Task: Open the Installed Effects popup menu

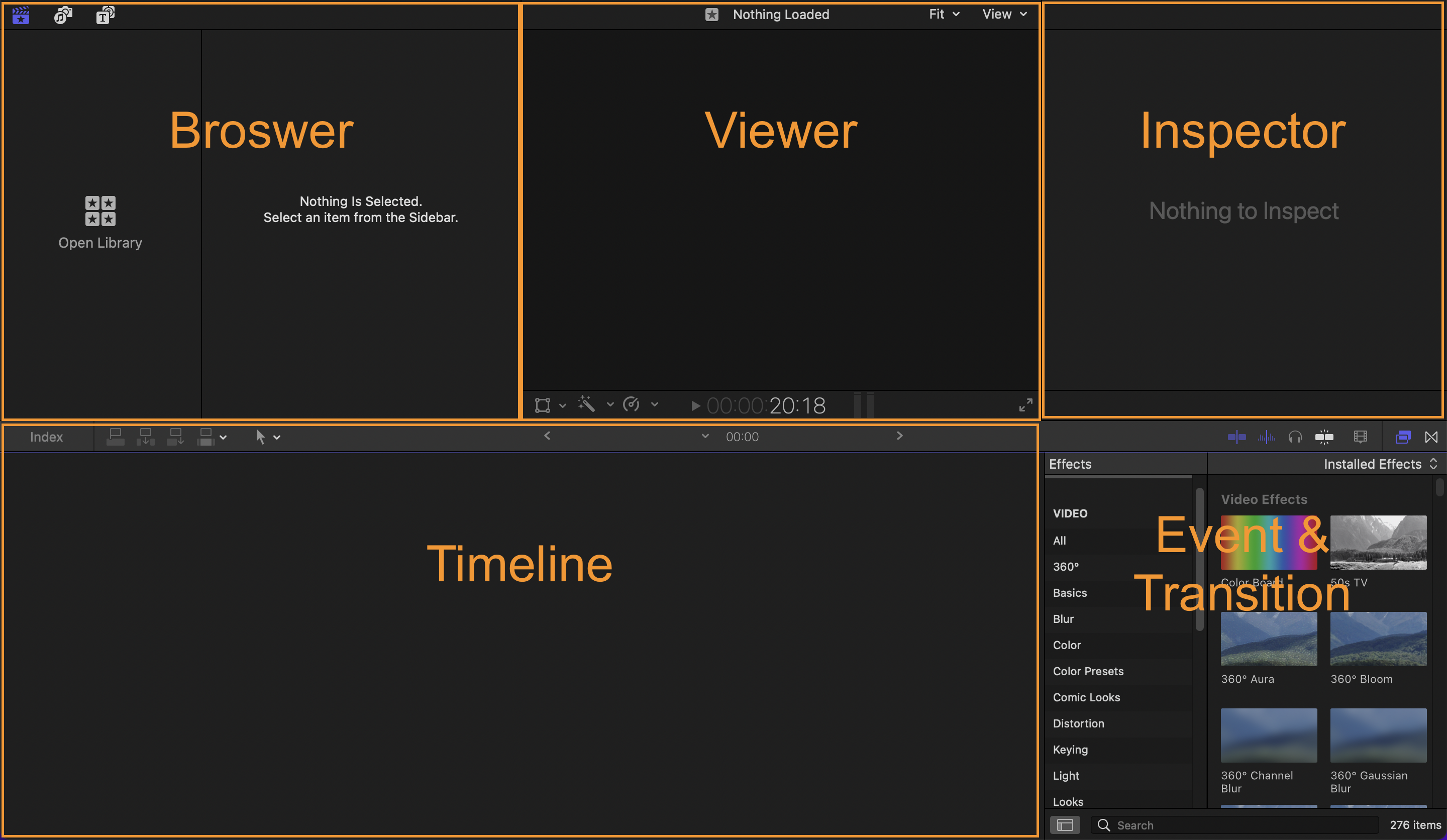Action: click(x=1379, y=464)
